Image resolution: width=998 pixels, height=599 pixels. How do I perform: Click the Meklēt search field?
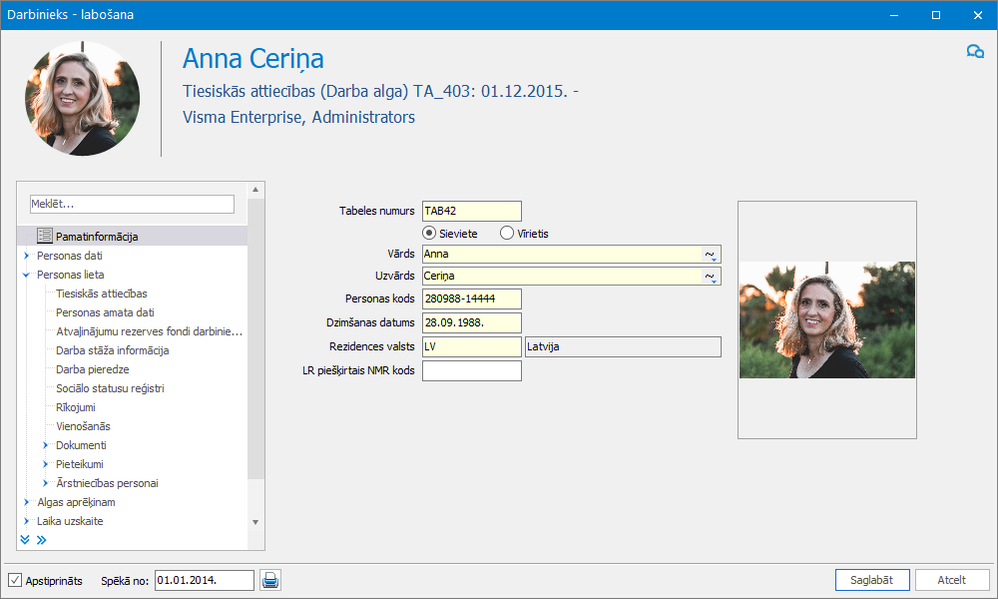coord(132,204)
